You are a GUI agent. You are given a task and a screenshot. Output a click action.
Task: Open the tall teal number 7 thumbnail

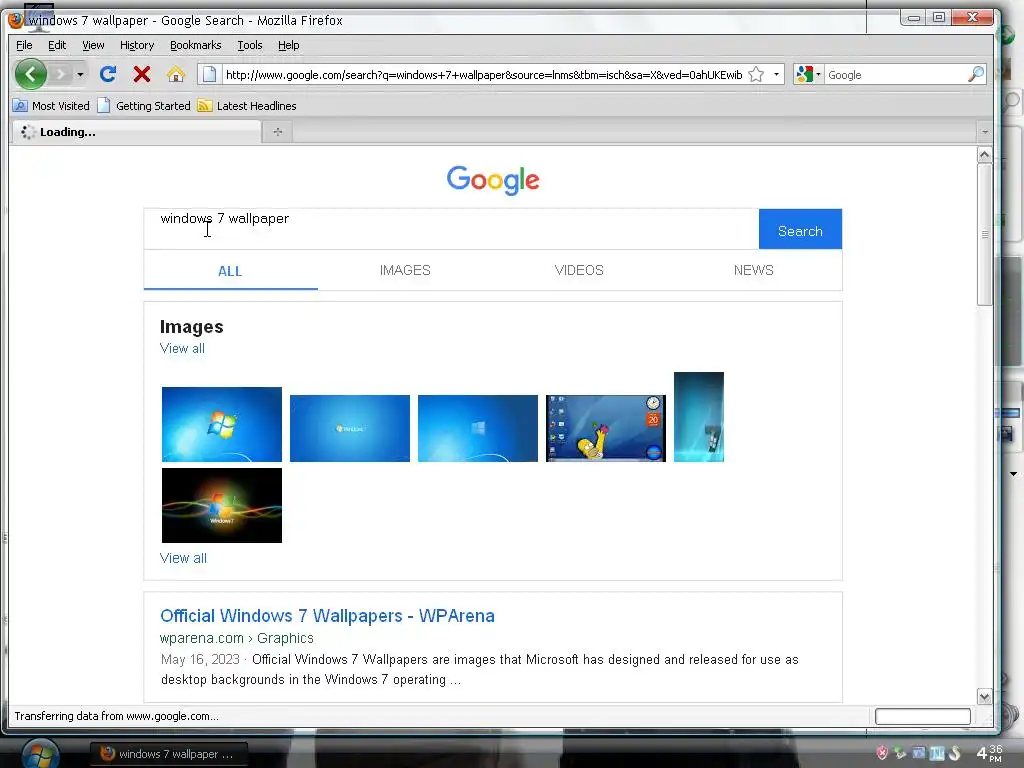(699, 417)
